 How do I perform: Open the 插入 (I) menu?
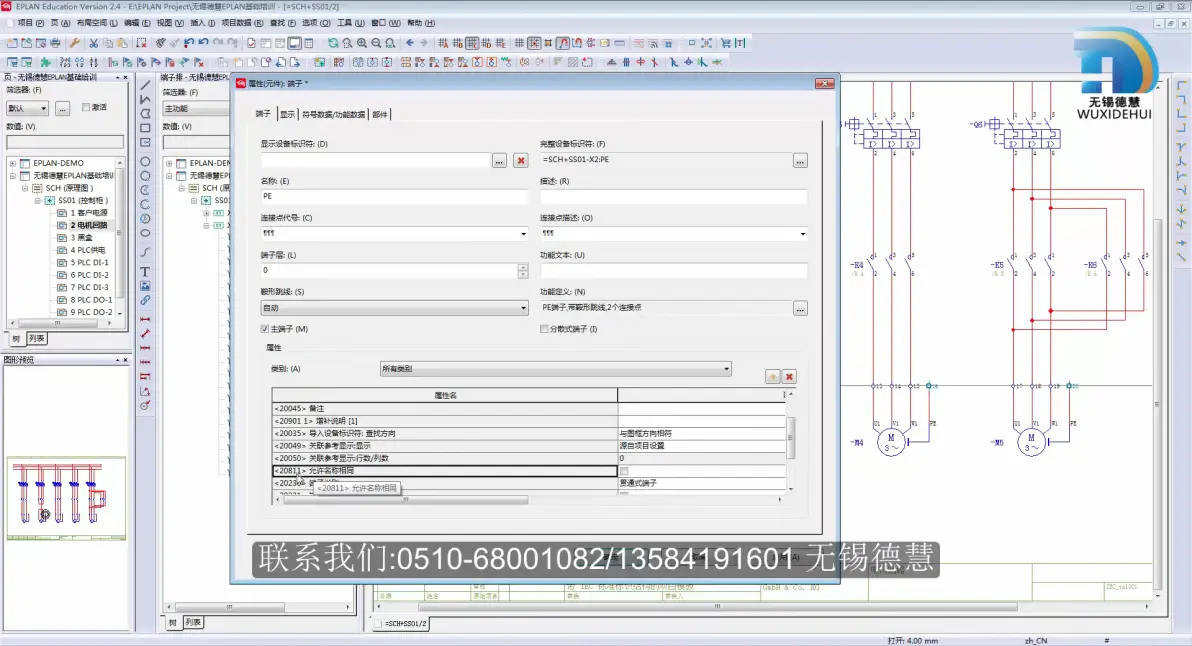click(x=202, y=23)
